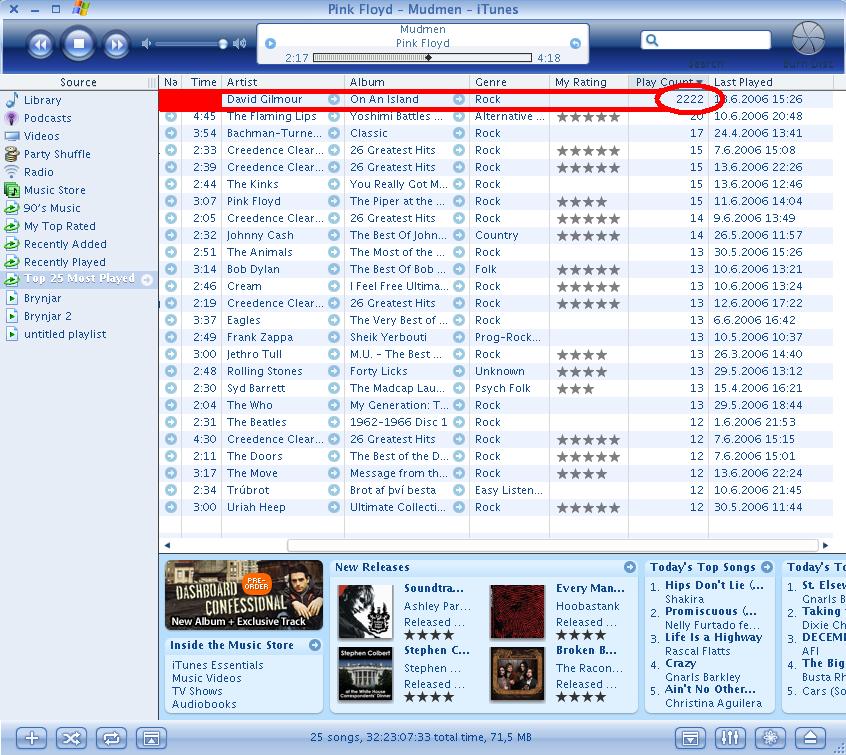Click the right arrow beside the song title display

(x=575, y=43)
